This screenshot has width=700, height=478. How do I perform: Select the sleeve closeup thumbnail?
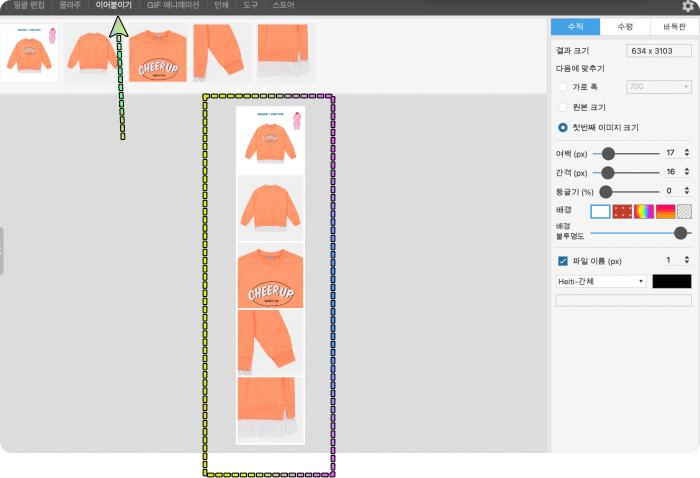[222, 53]
